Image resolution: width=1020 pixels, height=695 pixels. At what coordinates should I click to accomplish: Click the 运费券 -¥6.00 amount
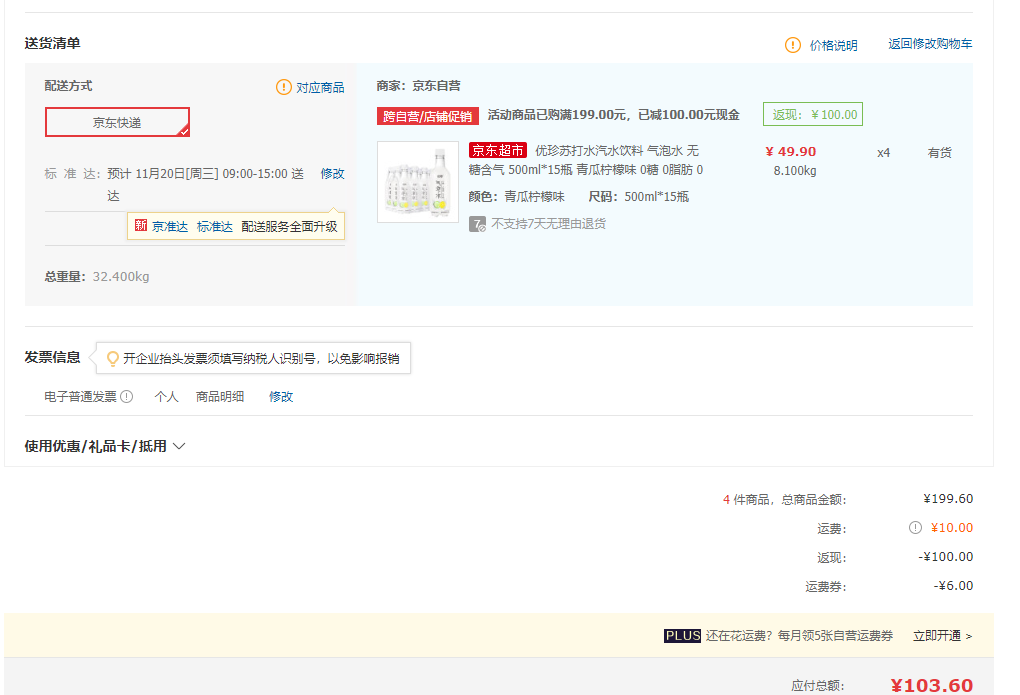953,586
